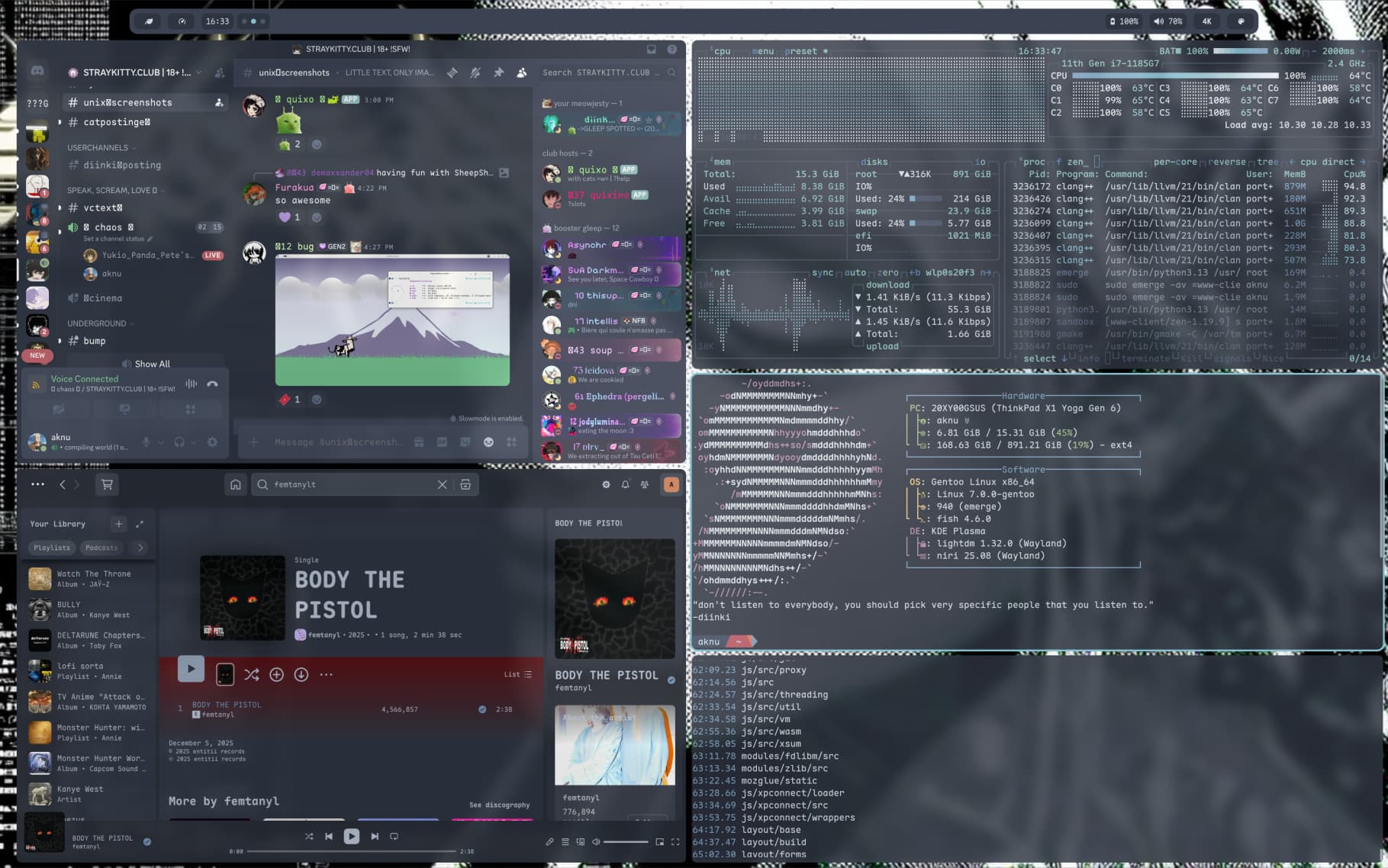Open Spotify settings gear icon
The width and height of the screenshot is (1388, 868).
pyautogui.click(x=606, y=484)
